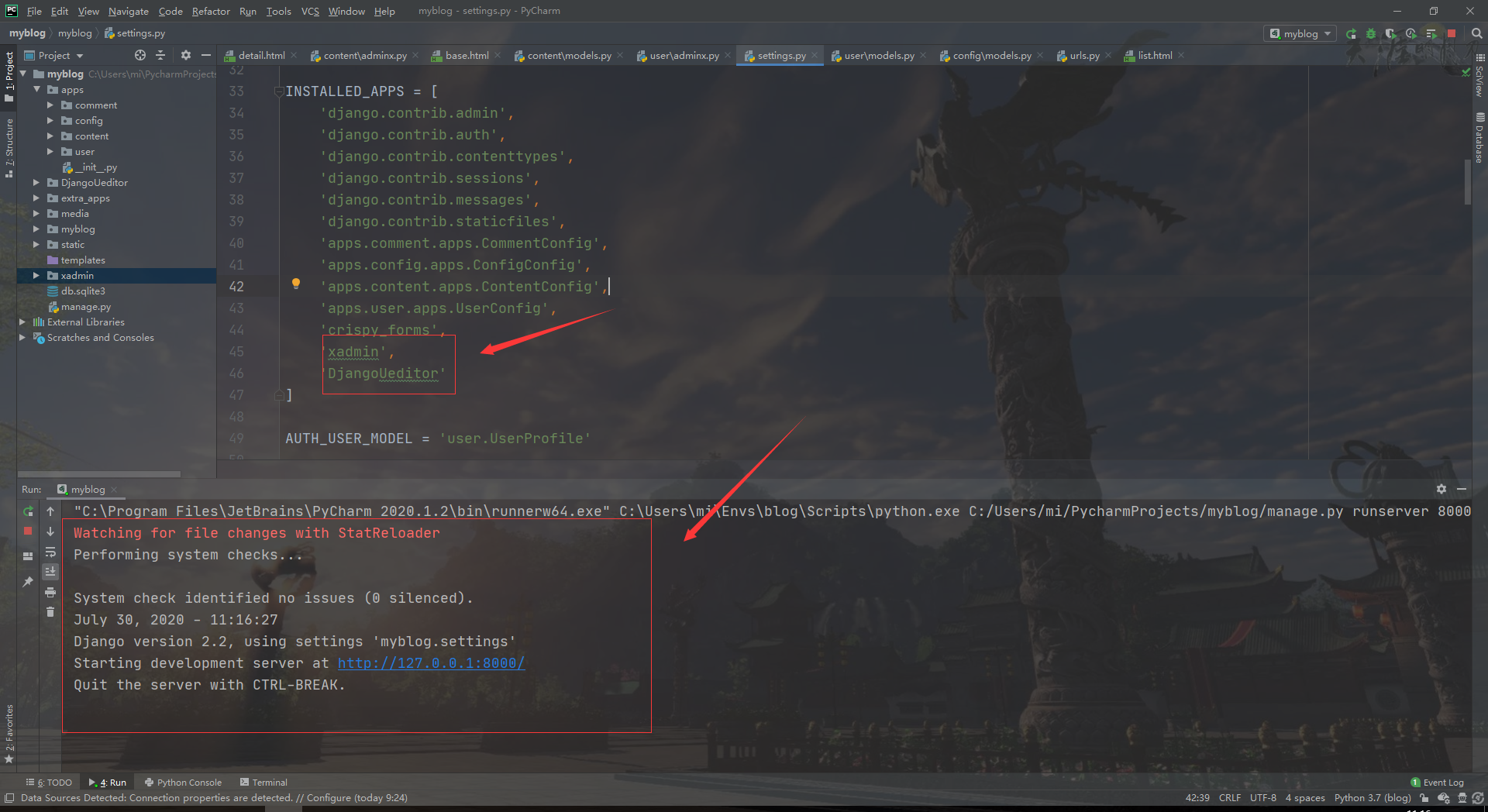
Task: Expand the xadmin folder
Action: [x=36, y=276]
